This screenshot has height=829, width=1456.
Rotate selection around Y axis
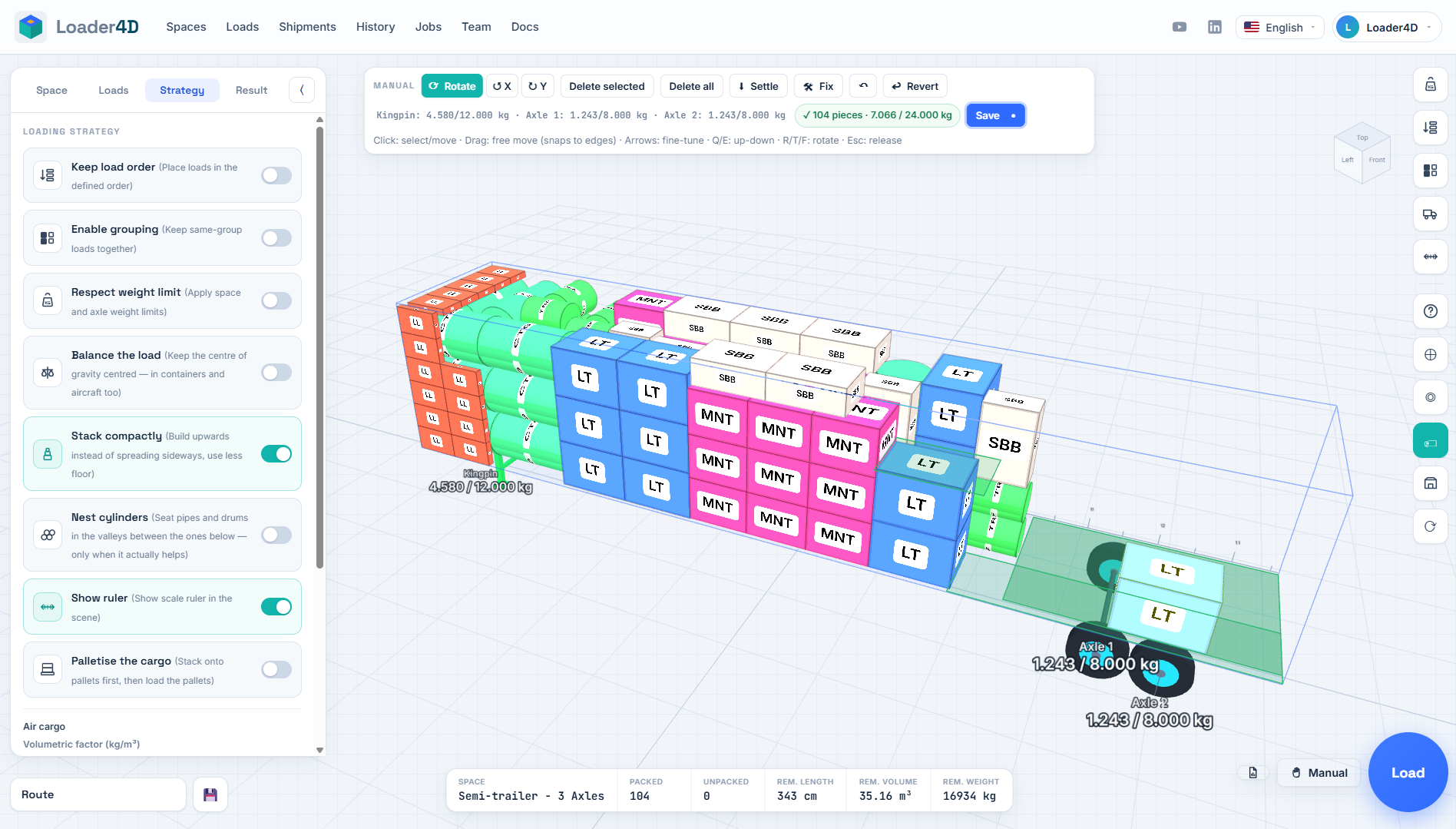click(538, 86)
